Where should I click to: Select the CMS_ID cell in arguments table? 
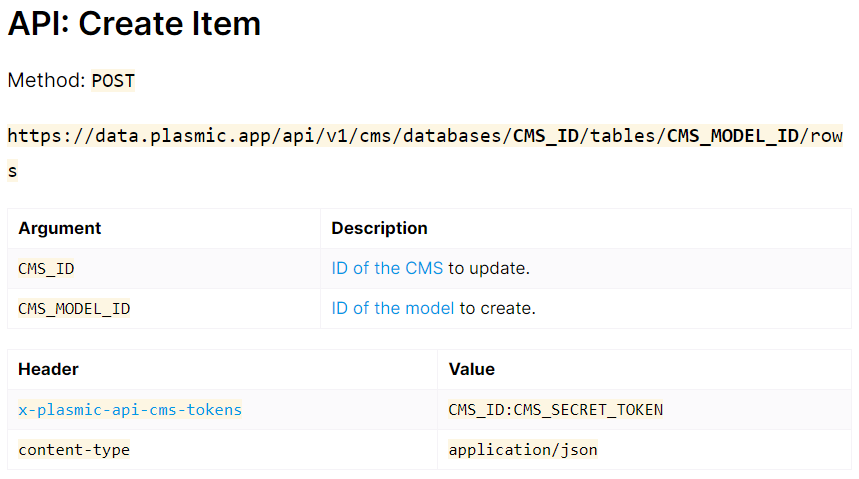point(46,269)
